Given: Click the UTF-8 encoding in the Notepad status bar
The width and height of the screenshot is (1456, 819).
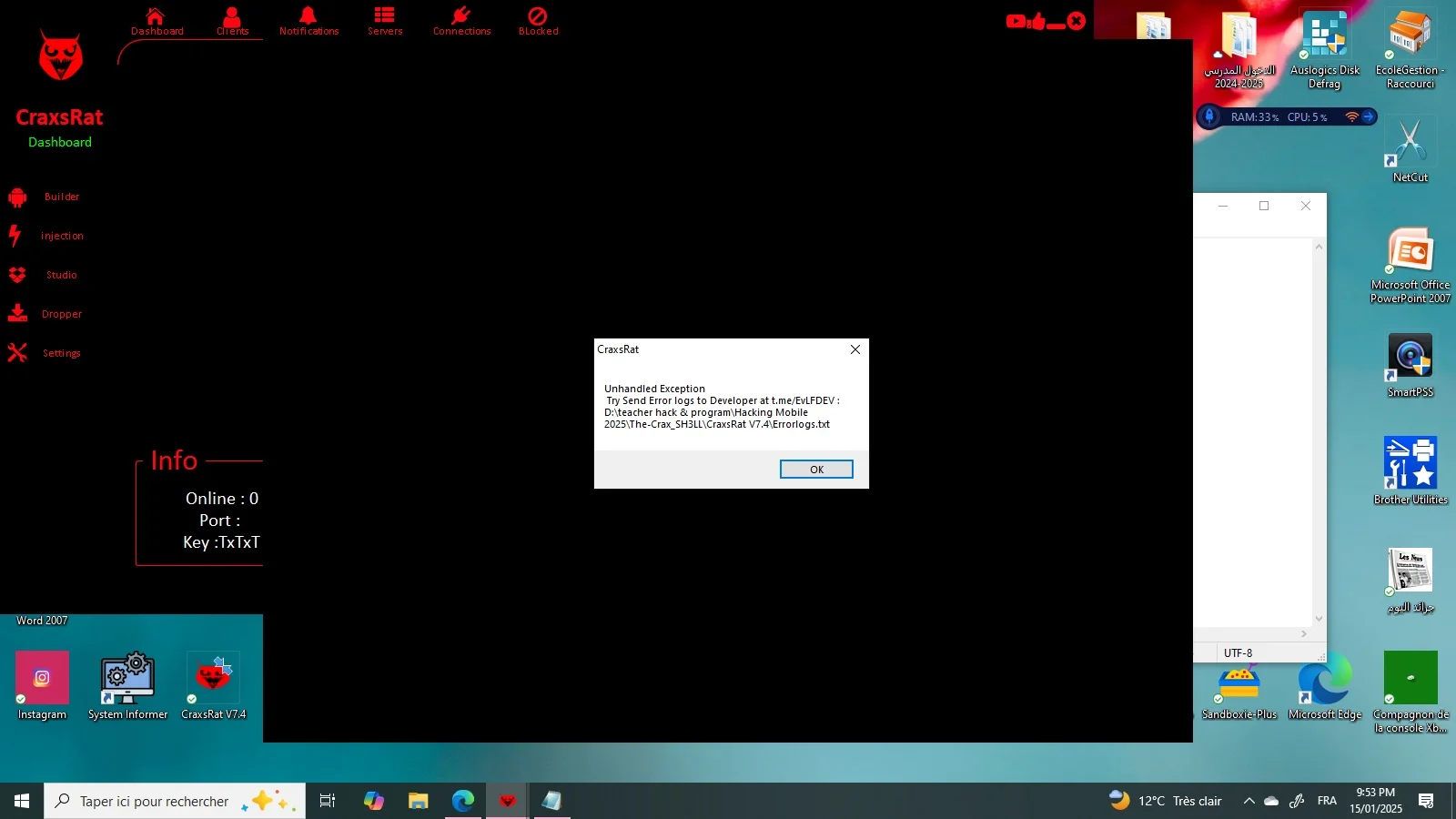Looking at the screenshot, I should 1238,653.
